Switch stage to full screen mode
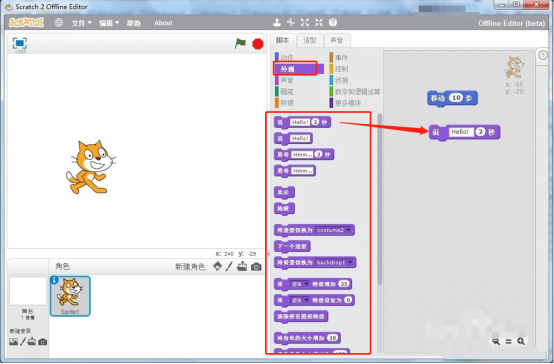 19,43
